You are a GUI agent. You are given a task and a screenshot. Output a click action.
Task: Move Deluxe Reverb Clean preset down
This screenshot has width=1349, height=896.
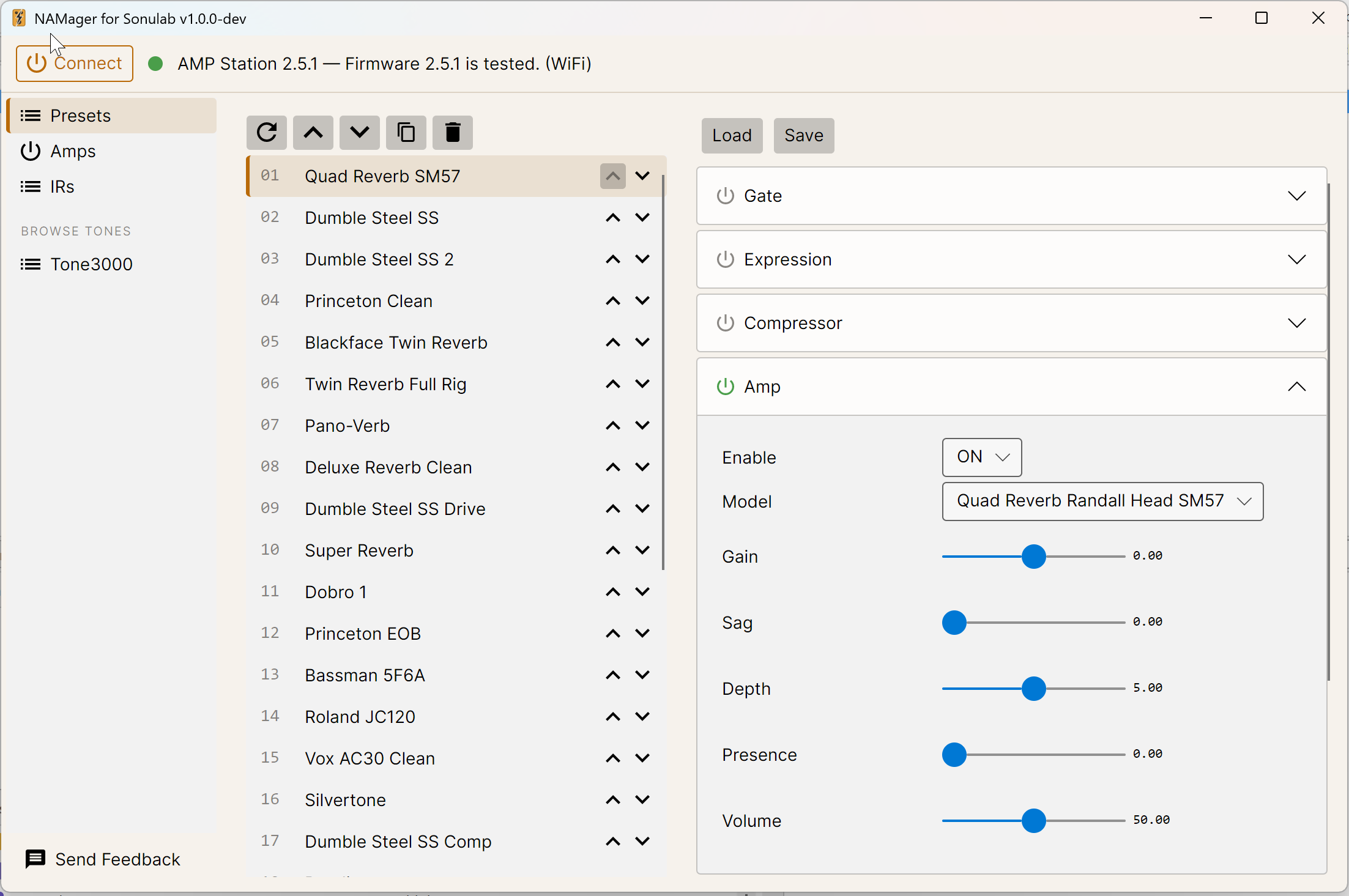(x=642, y=467)
